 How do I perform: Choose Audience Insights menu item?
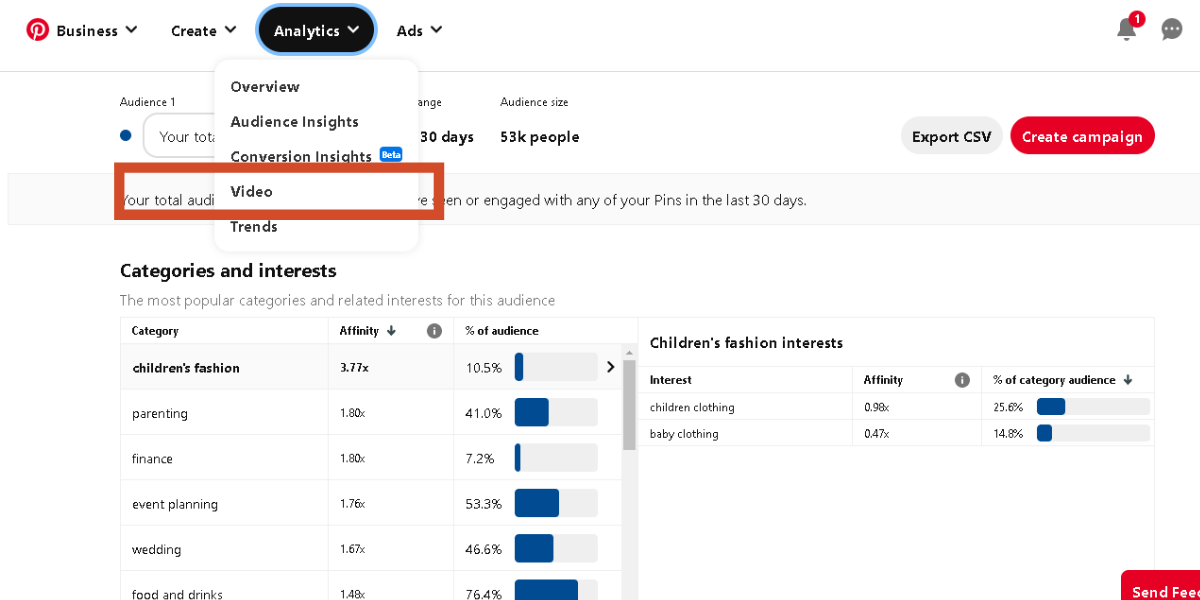[294, 122]
